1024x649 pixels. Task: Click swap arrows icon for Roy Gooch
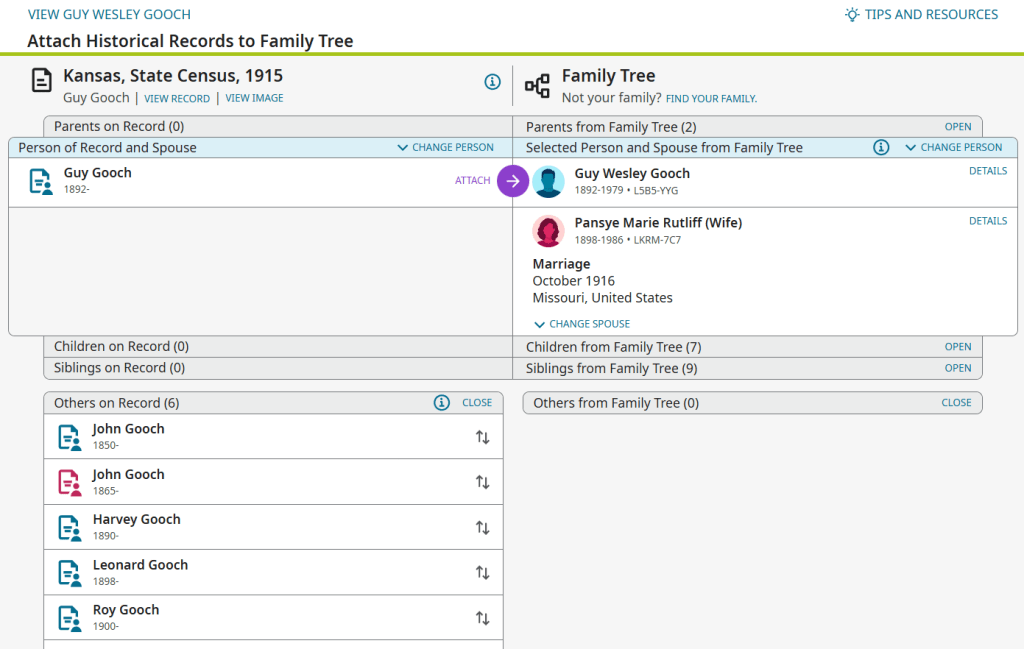[482, 618]
